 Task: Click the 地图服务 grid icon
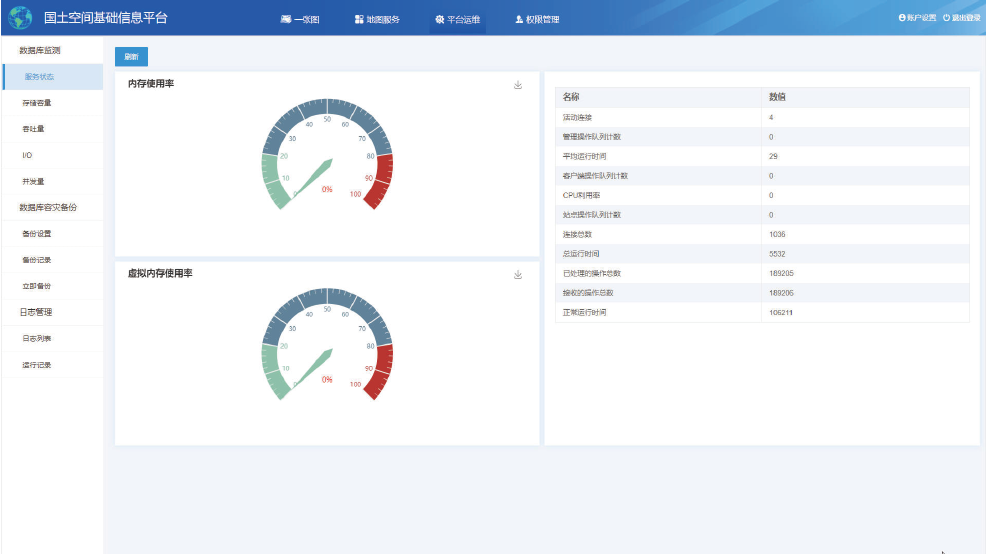pyautogui.click(x=359, y=19)
